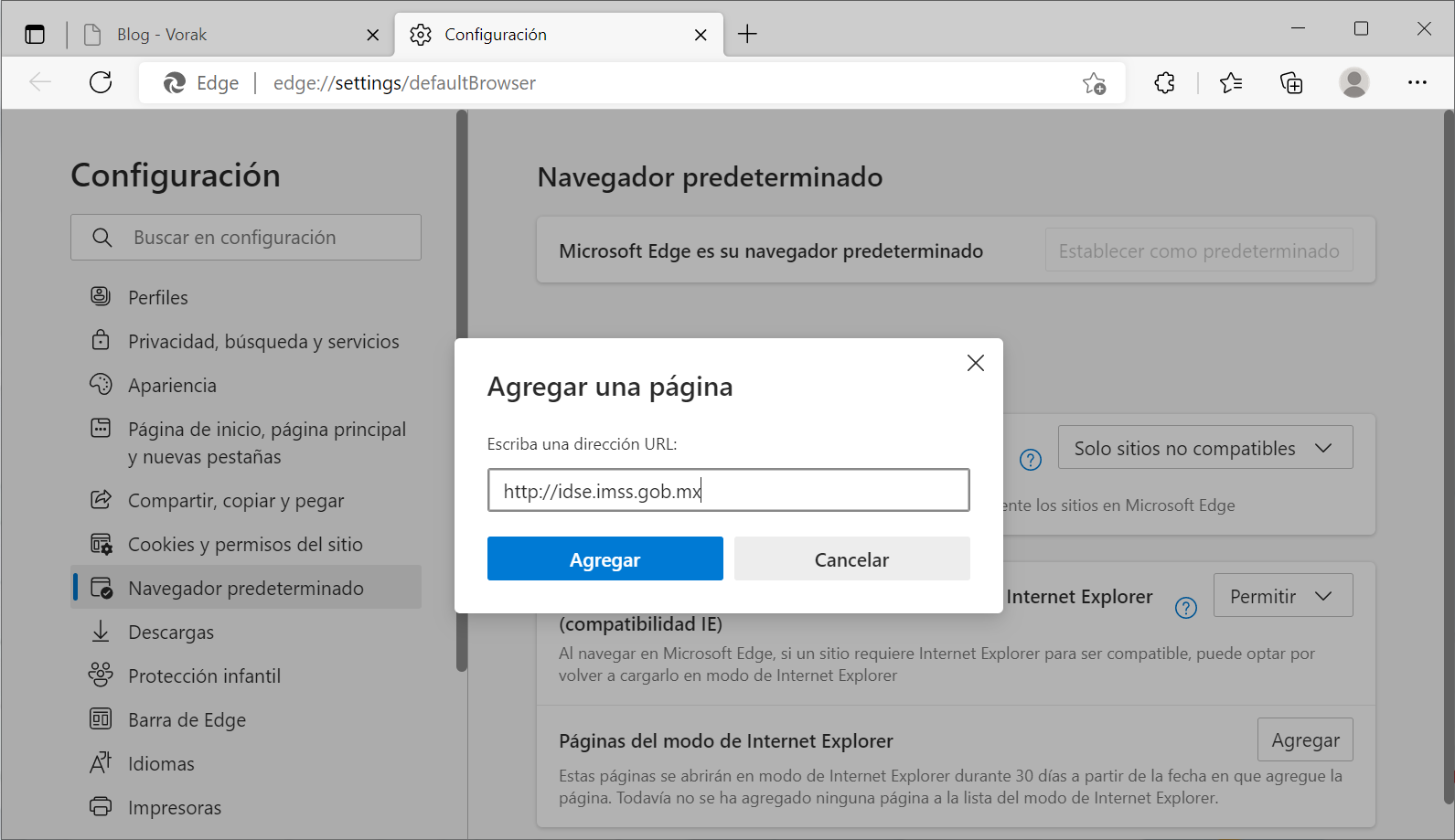This screenshot has height=840, width=1455.
Task: Click the Descargas download arrow icon
Action: (101, 631)
